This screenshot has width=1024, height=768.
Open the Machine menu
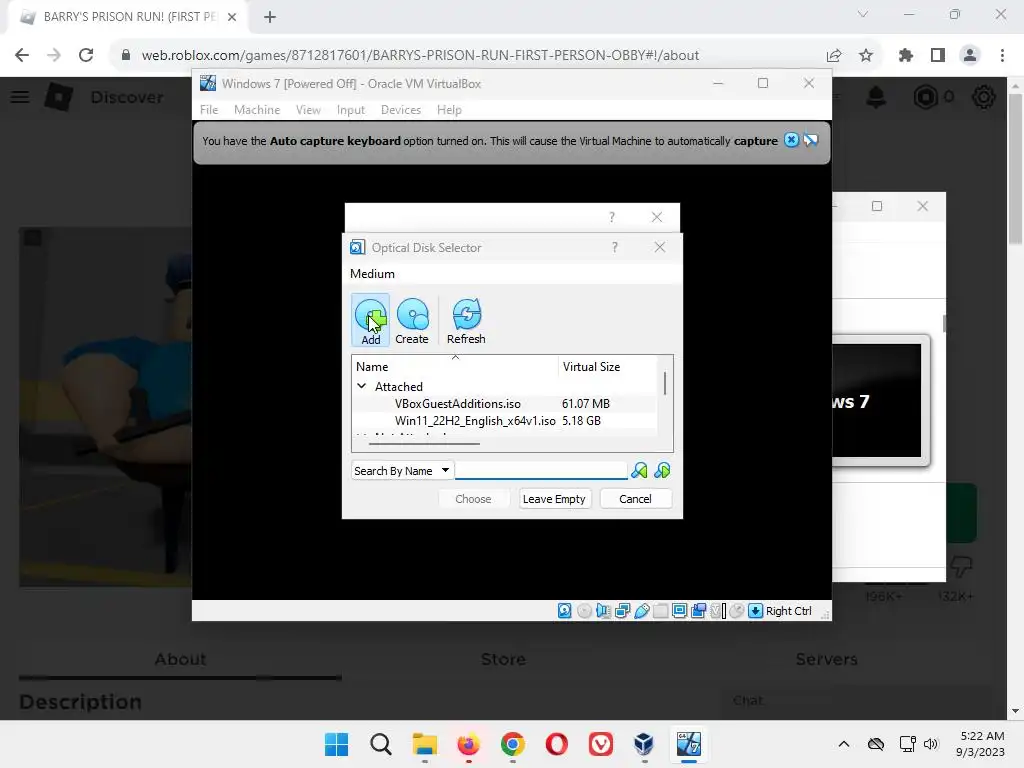click(x=257, y=110)
